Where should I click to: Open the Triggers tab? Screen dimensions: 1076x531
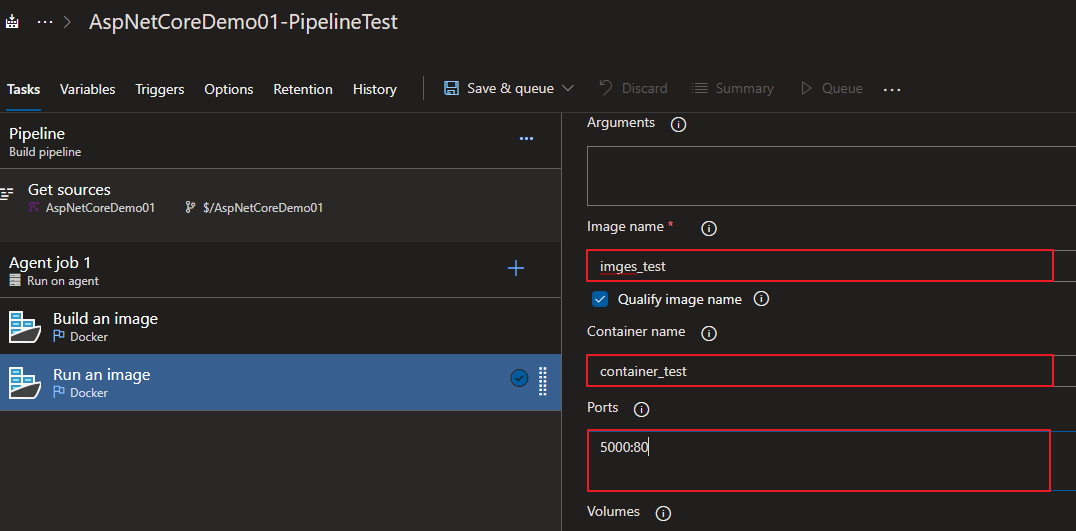[x=160, y=89]
